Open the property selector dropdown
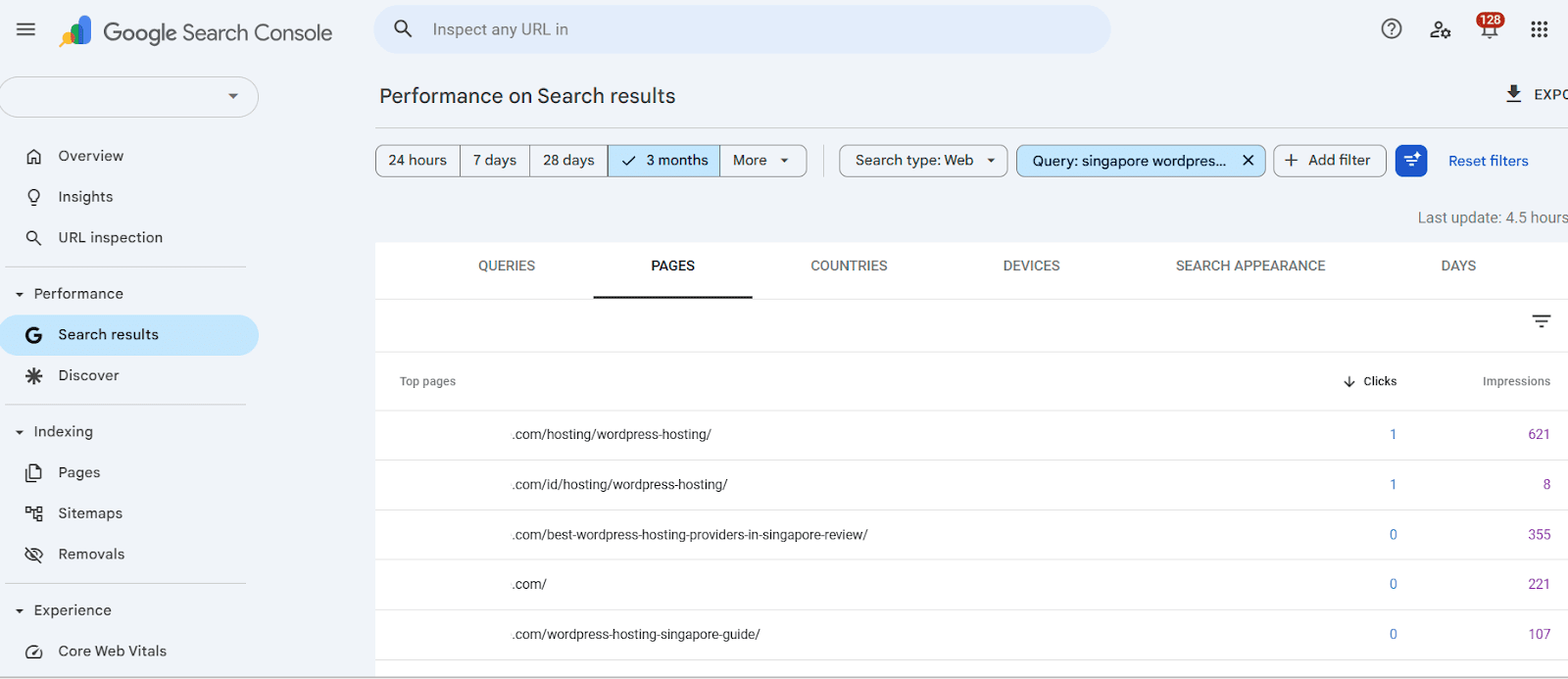This screenshot has width=1568, height=679. tap(128, 96)
